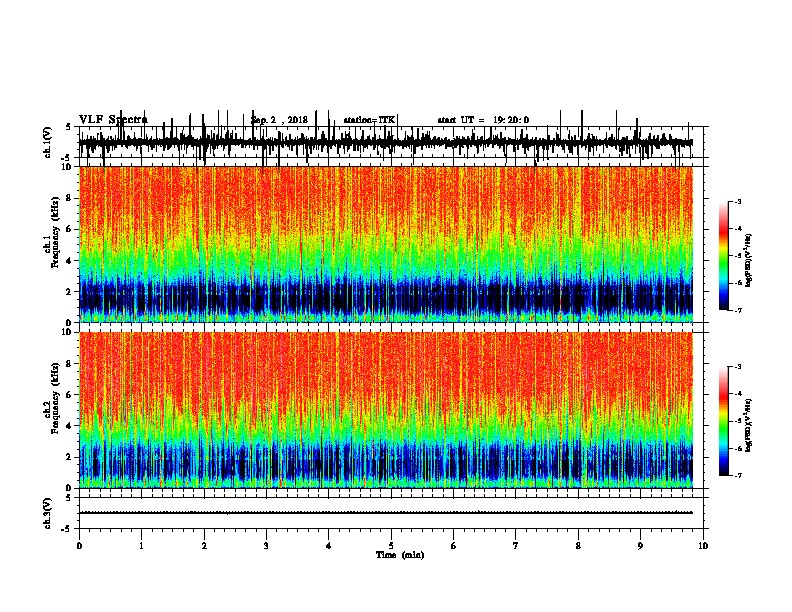Click the "-3" label on ch.1 colorbar

tap(738, 201)
